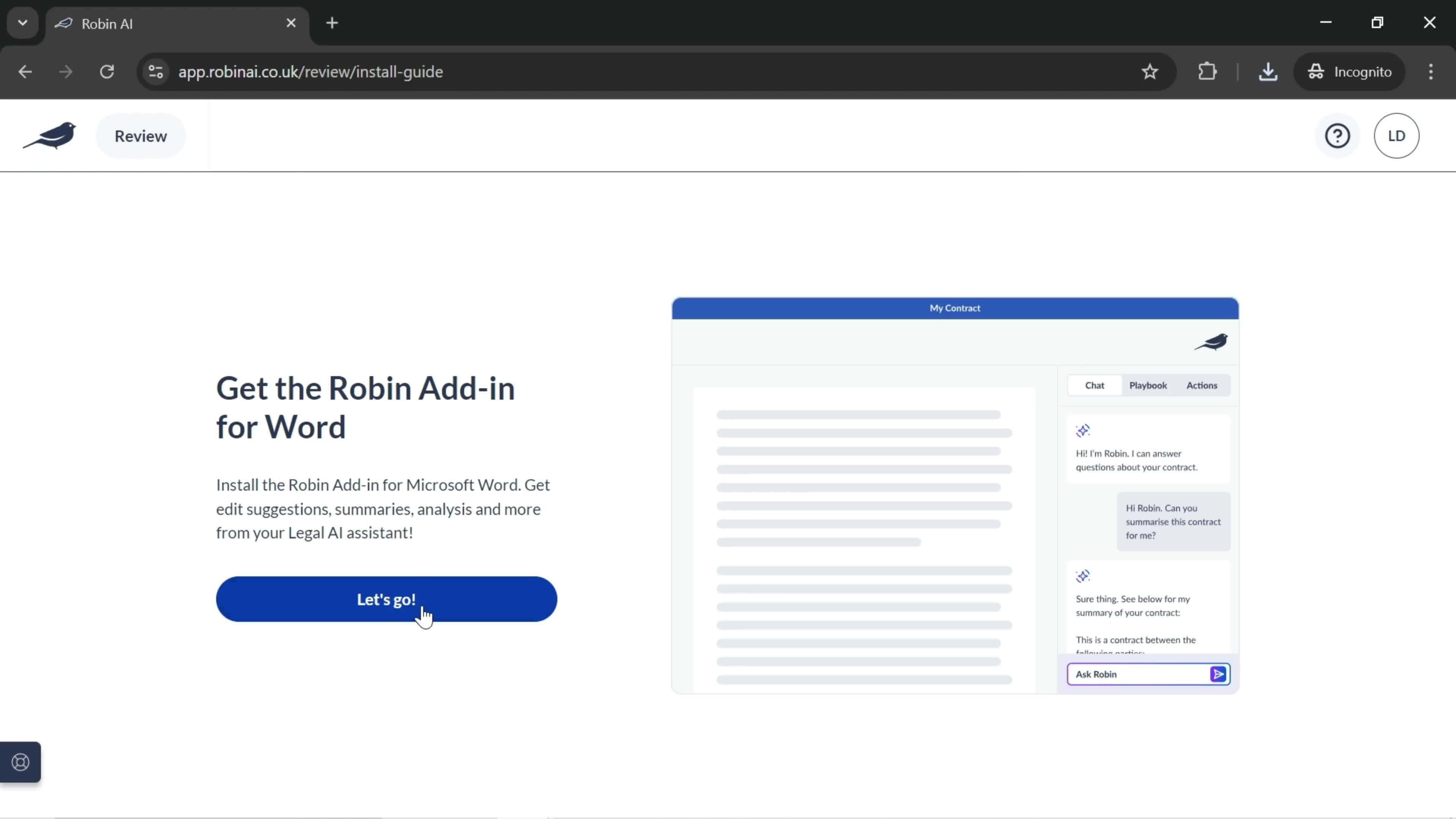Image resolution: width=1456 pixels, height=819 pixels.
Task: Open the Review section
Action: [x=141, y=136]
